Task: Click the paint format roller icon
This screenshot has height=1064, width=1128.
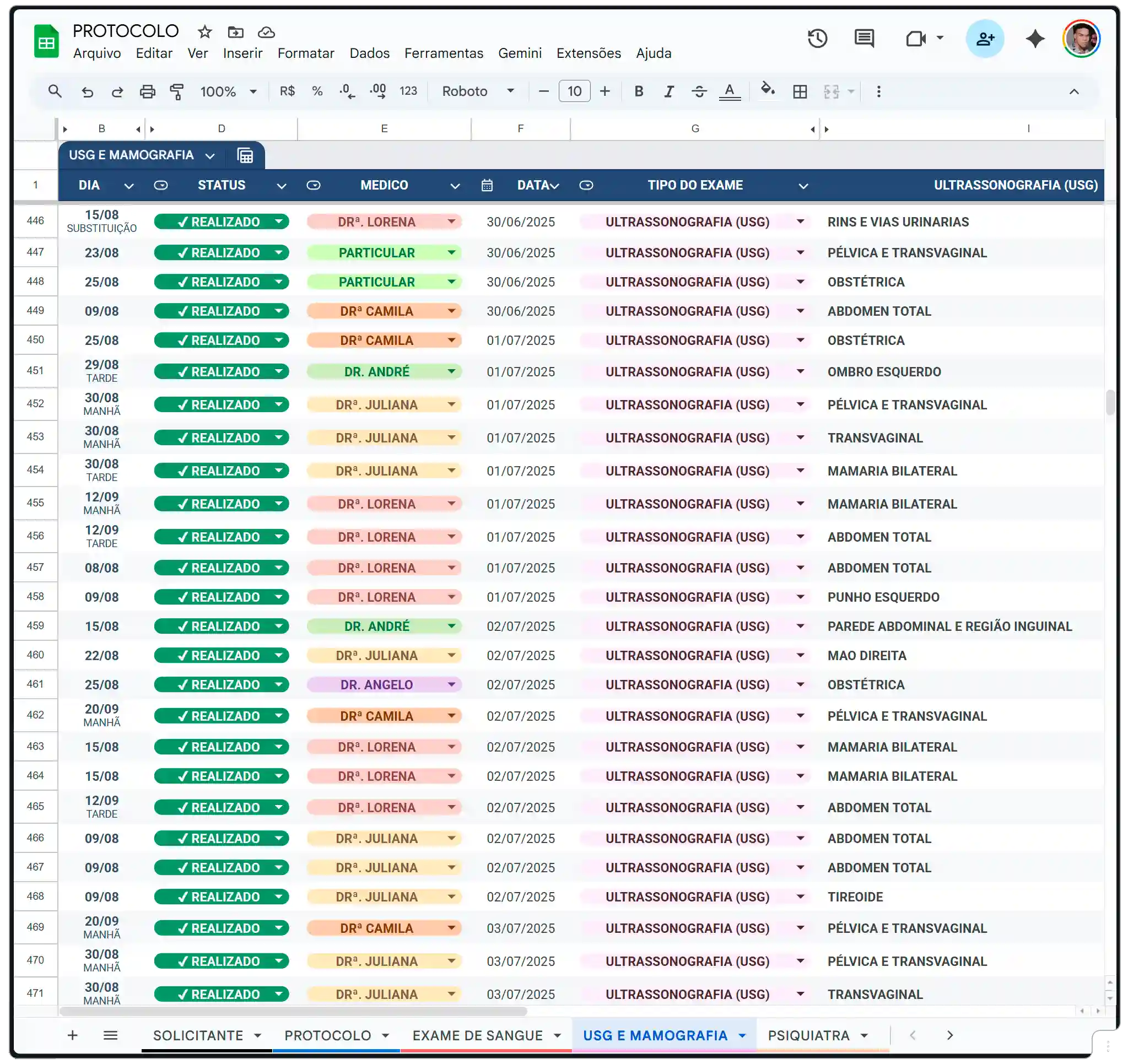Action: tap(177, 91)
